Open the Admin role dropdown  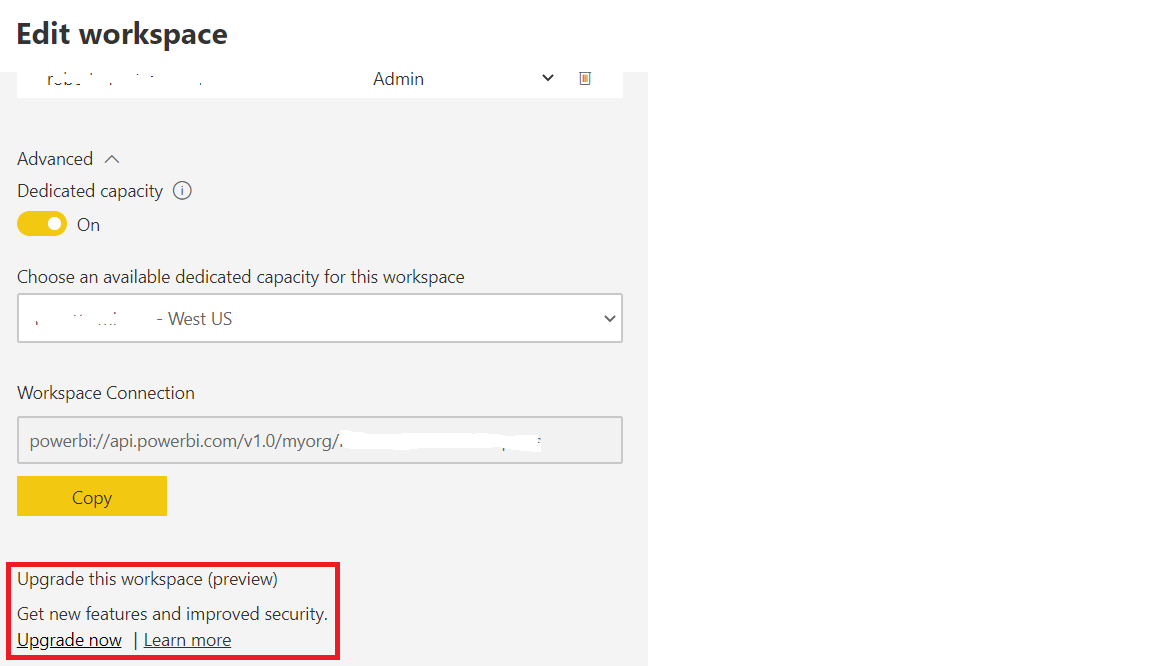coord(463,79)
